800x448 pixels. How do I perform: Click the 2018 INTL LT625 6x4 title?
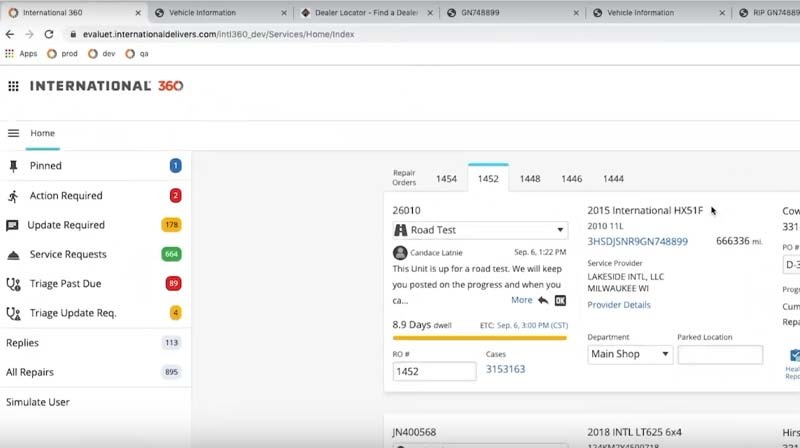tap(634, 433)
